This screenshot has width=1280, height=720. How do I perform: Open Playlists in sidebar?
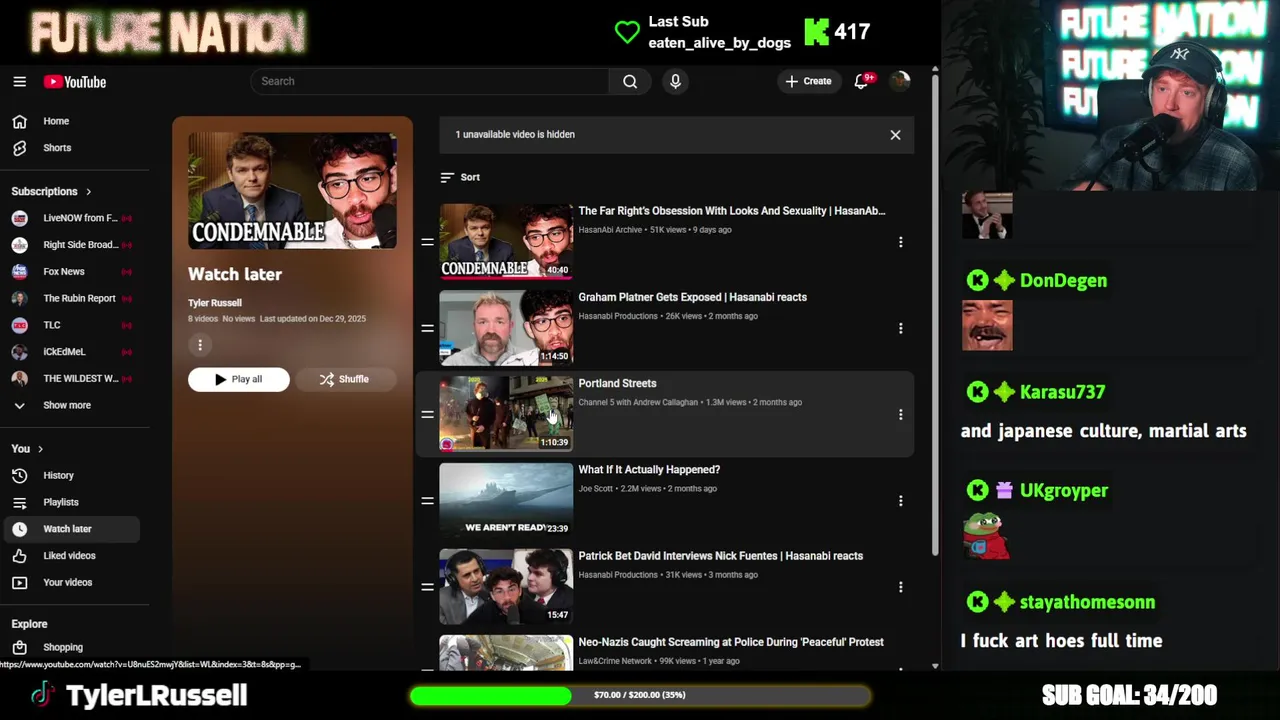[70, 502]
